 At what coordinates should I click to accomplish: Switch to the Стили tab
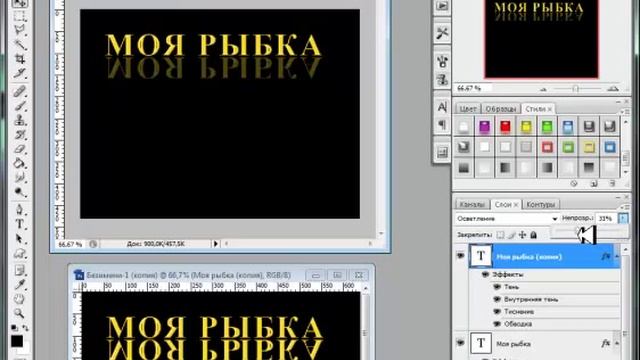click(538, 109)
